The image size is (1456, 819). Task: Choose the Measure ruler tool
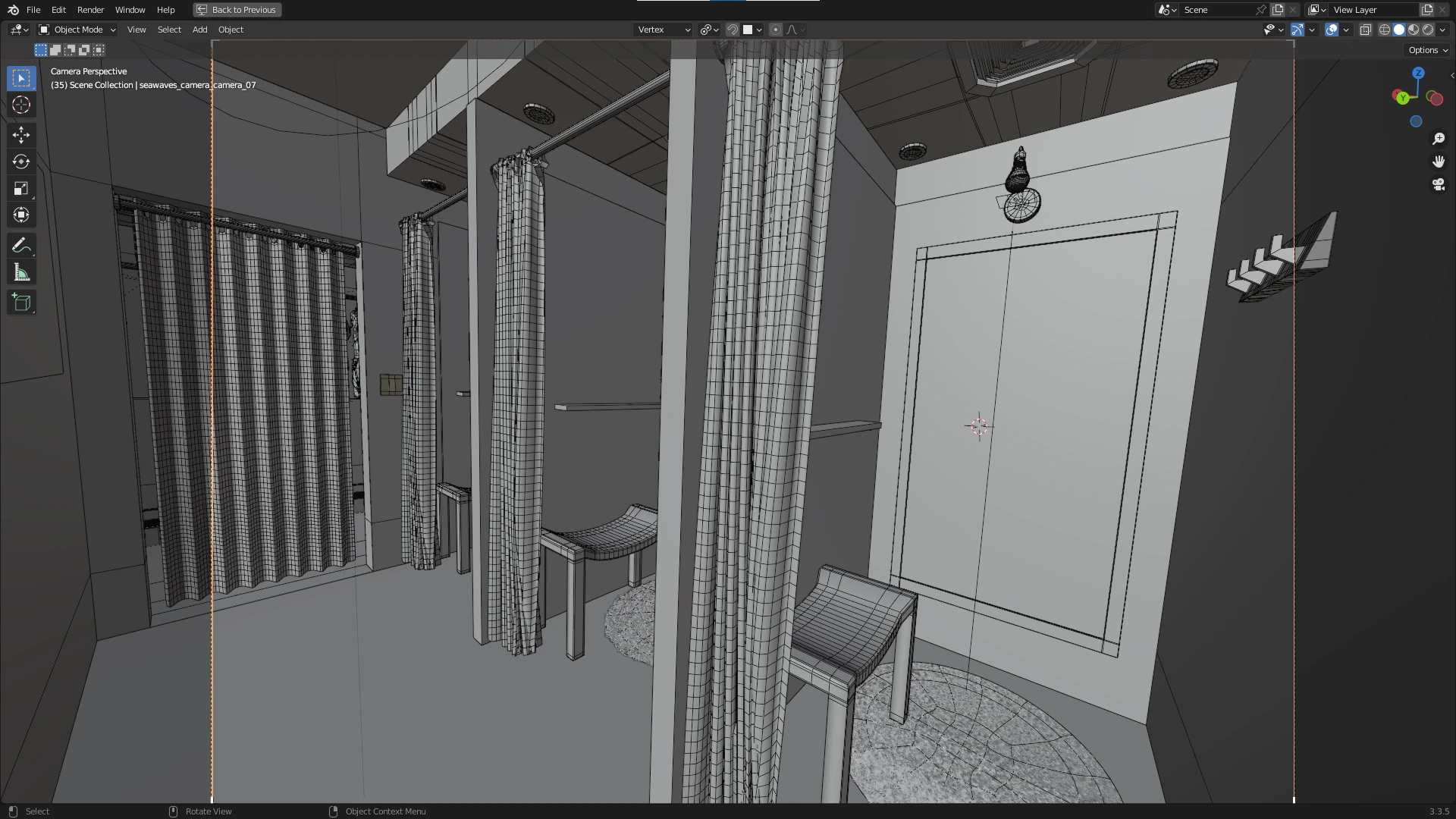tap(21, 272)
